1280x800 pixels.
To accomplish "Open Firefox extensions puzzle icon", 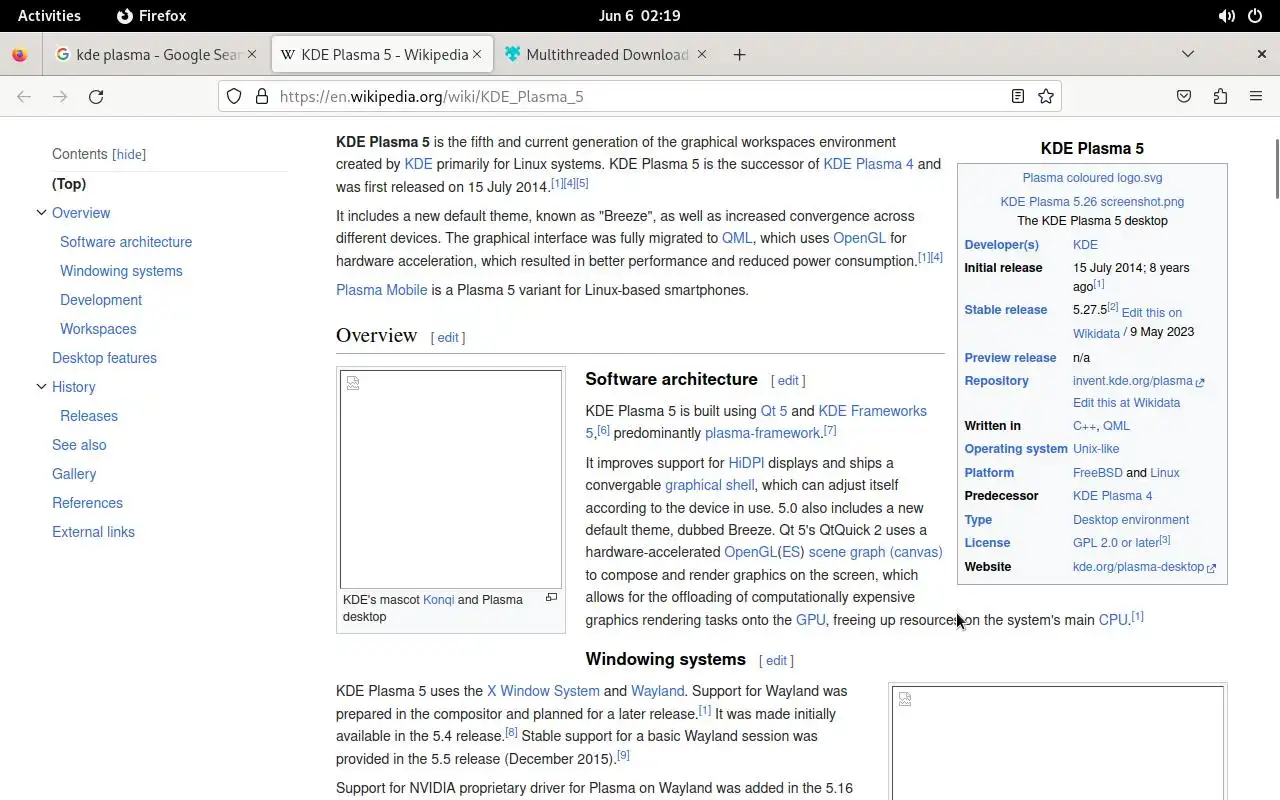I will (x=1220, y=96).
